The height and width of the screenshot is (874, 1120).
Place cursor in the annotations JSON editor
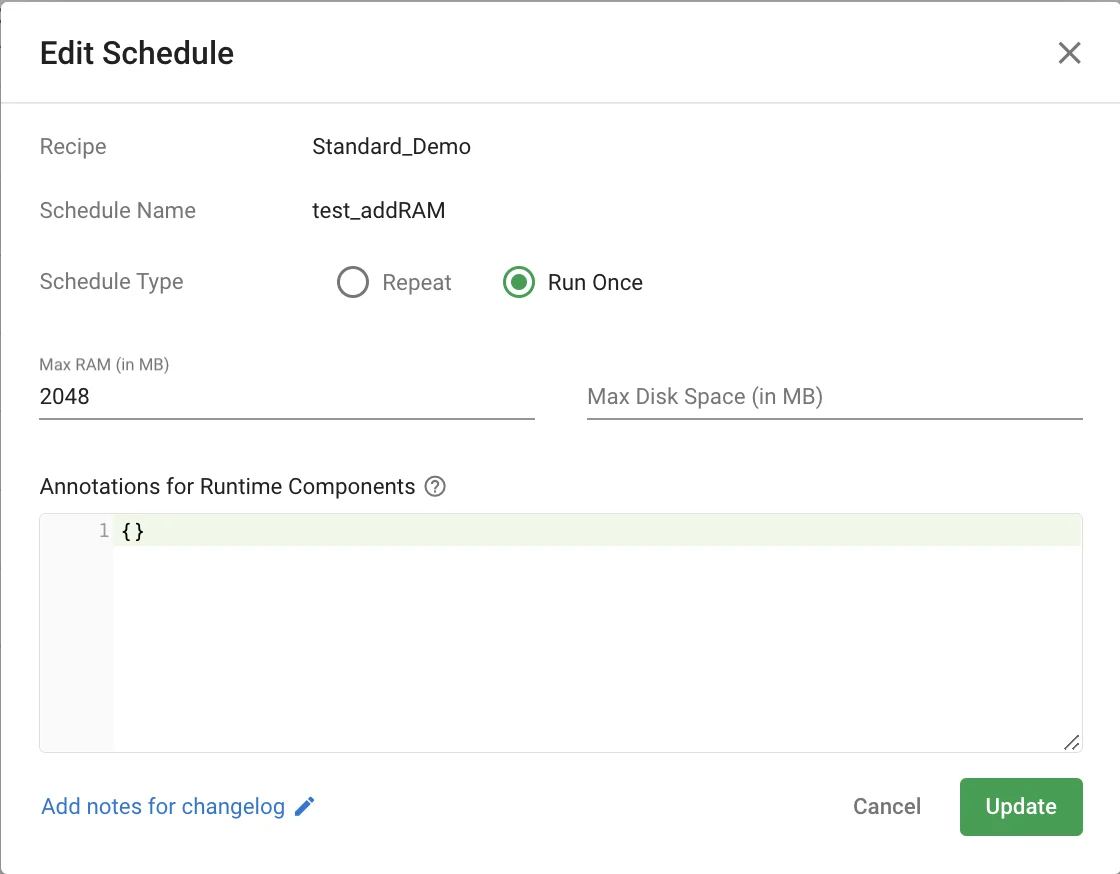pos(596,640)
